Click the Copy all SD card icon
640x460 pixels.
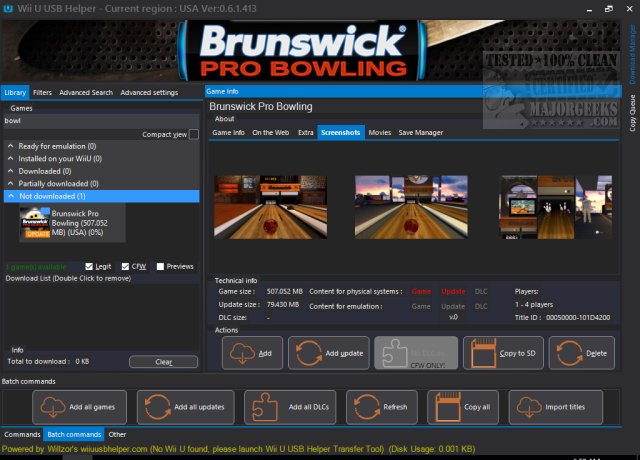click(448, 407)
